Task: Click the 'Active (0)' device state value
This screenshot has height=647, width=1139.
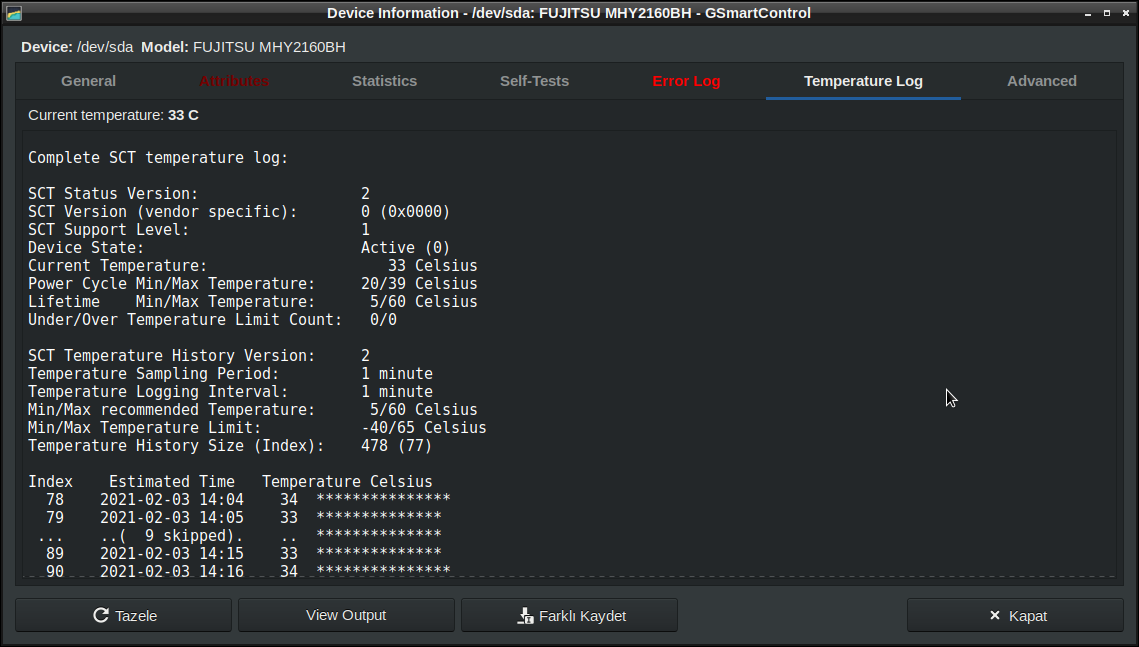Action: 405,248
